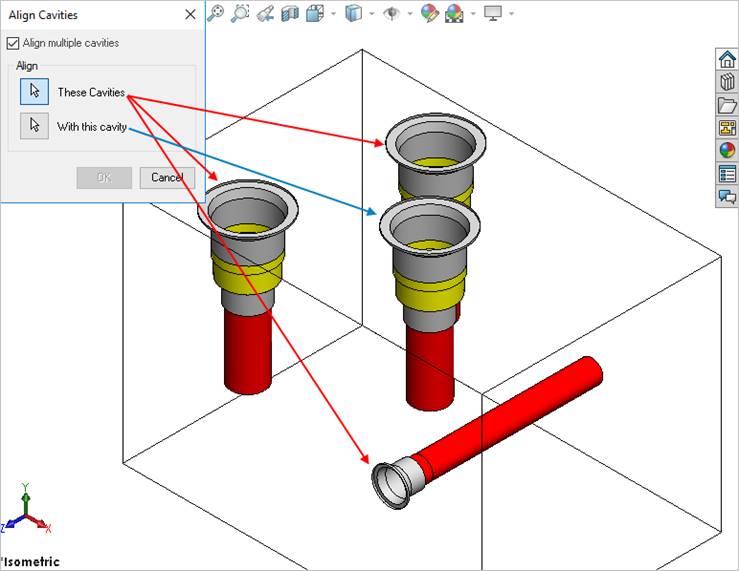Open the SOLIDWORKS Forum chat icon
The width and height of the screenshot is (739, 571).
pos(727,197)
